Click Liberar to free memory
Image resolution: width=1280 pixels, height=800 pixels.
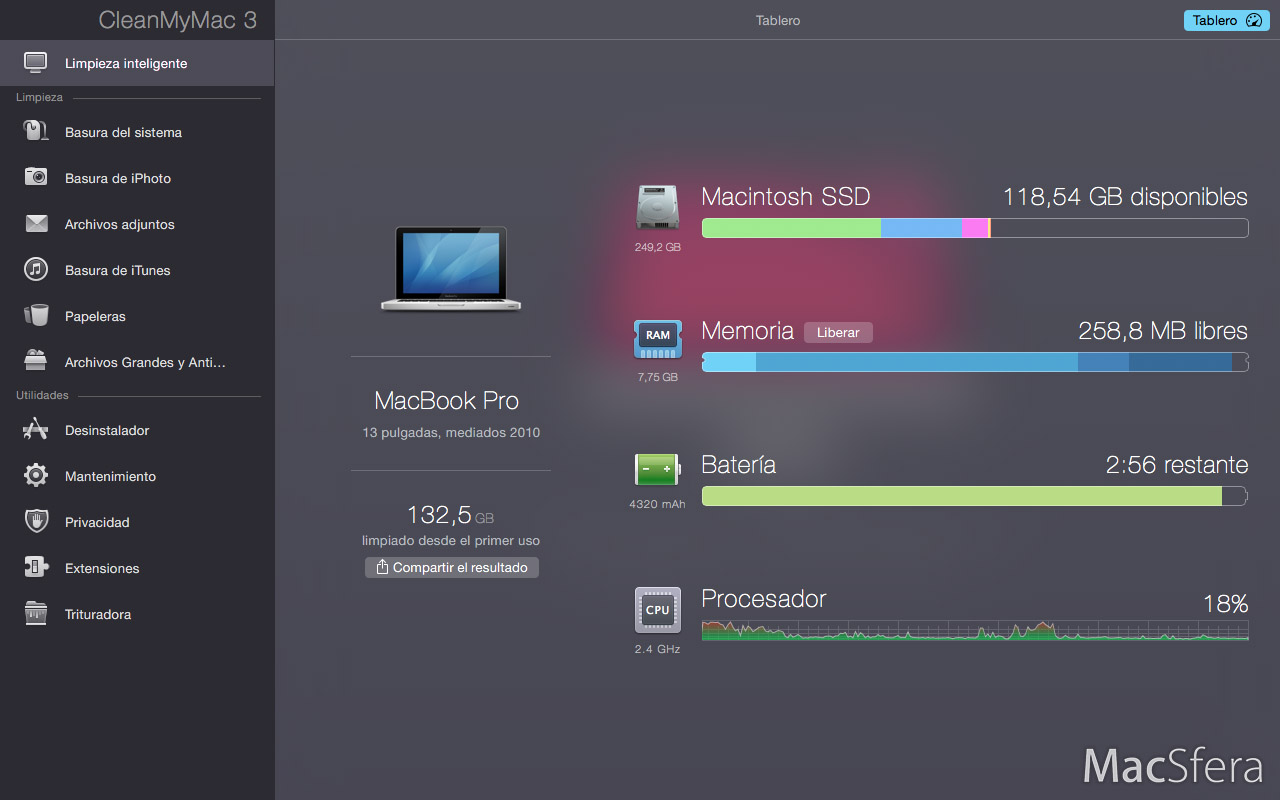[x=838, y=332]
